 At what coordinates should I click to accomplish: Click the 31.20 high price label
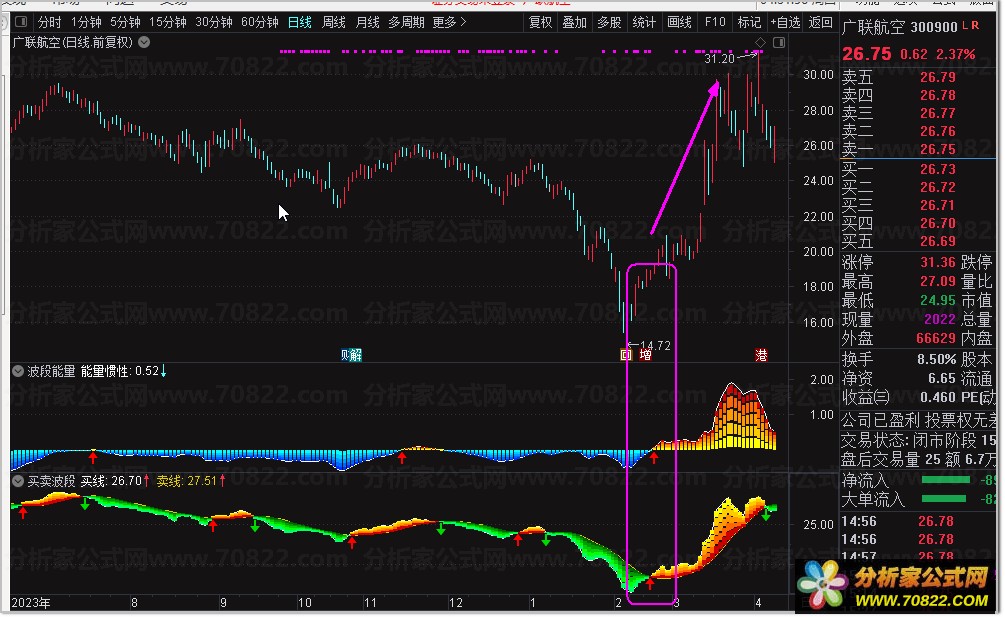(719, 59)
